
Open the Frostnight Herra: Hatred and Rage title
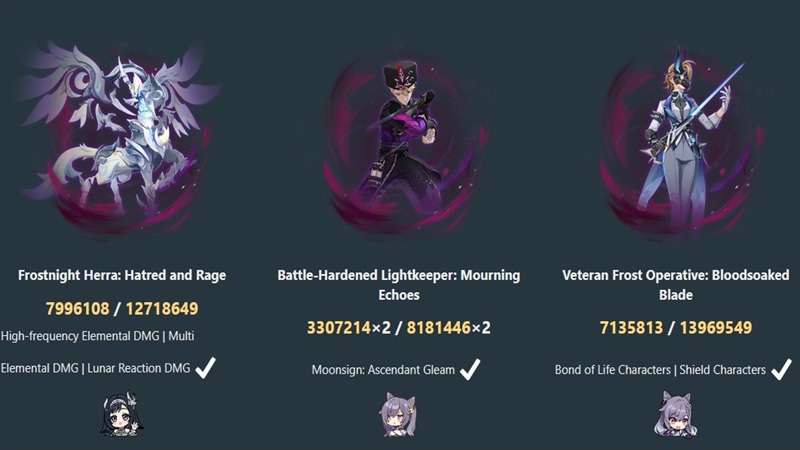122,276
